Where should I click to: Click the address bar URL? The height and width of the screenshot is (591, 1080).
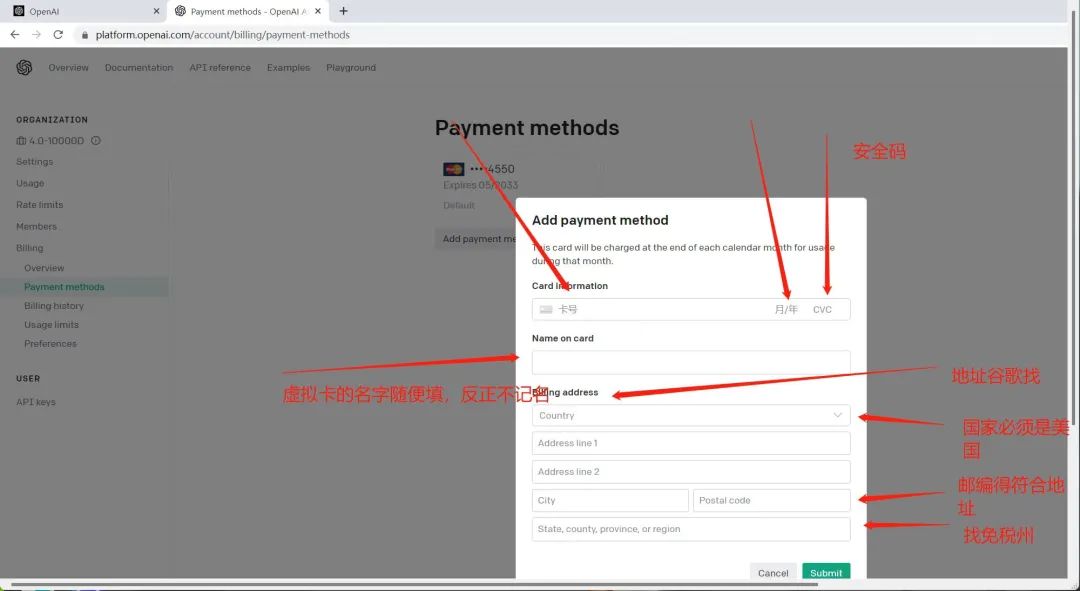222,34
